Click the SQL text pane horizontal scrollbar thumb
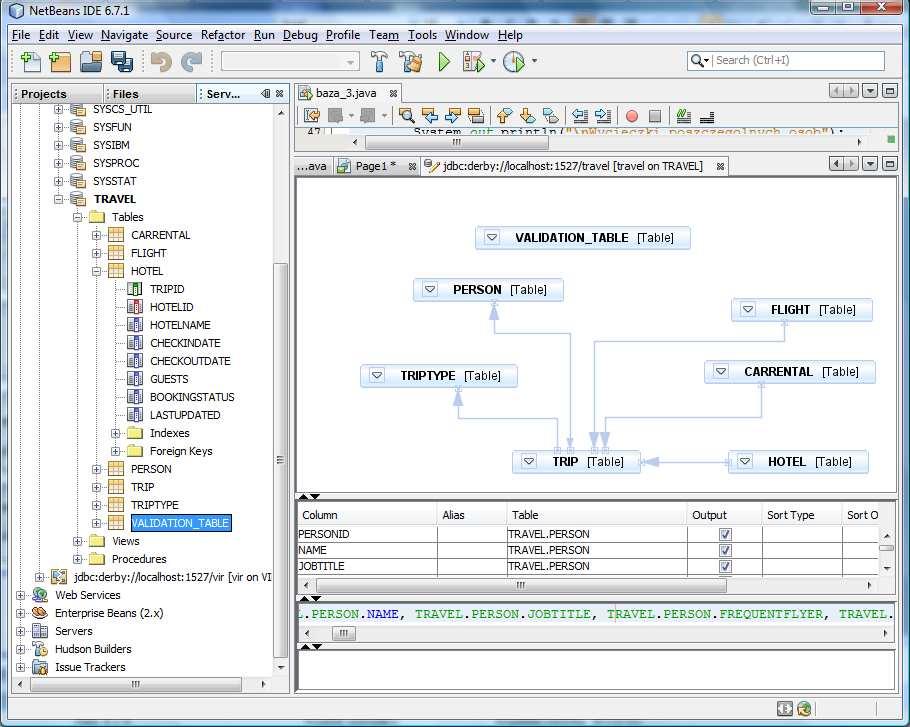Screen dimensions: 910x727 [343, 634]
